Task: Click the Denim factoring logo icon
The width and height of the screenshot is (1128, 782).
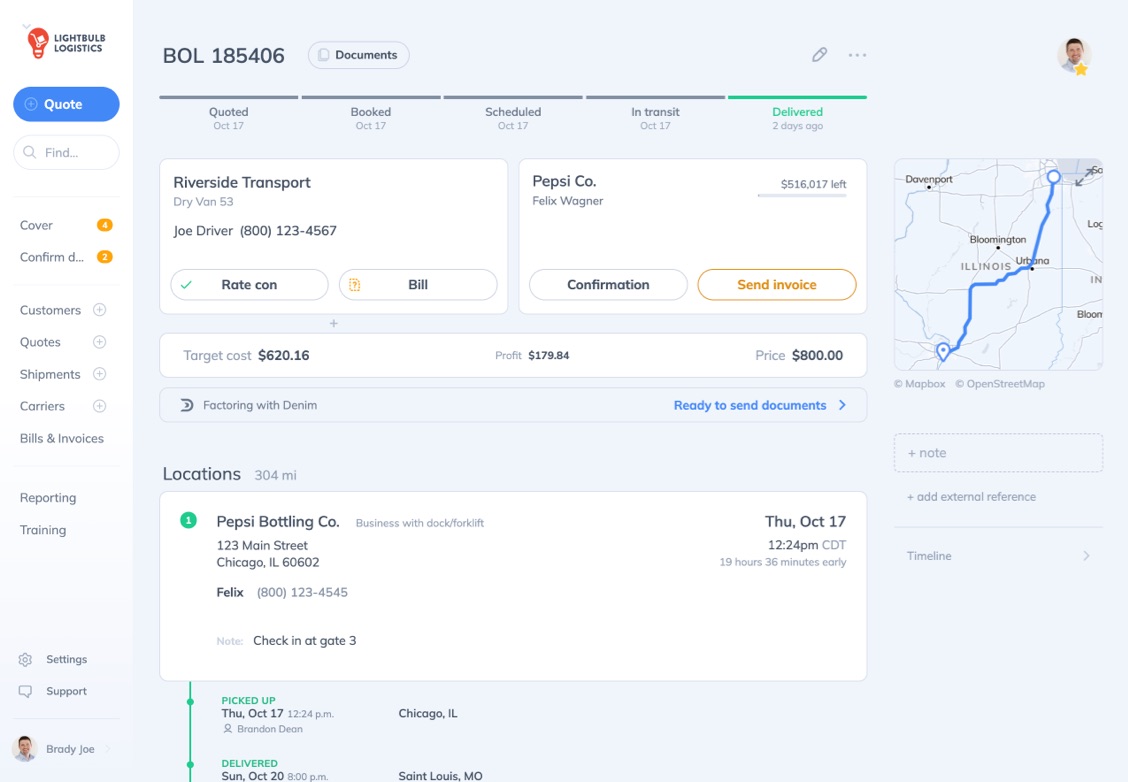Action: 186,405
